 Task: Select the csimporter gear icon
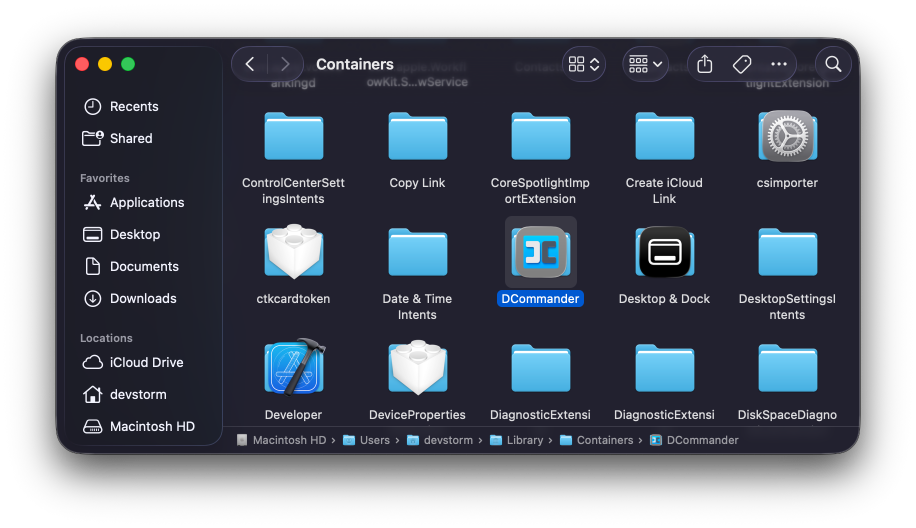click(x=787, y=136)
